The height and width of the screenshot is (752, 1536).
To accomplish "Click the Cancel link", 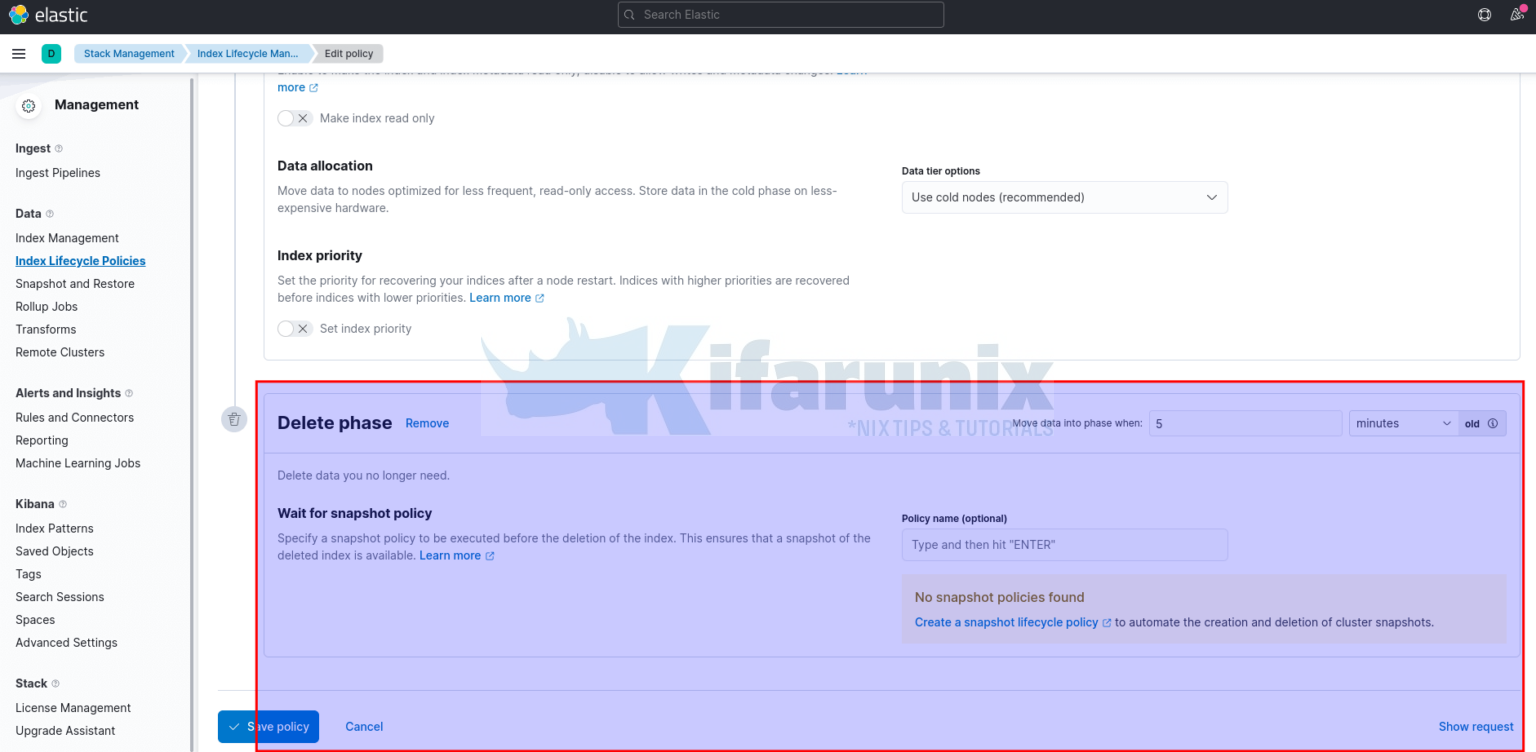I will 364,727.
